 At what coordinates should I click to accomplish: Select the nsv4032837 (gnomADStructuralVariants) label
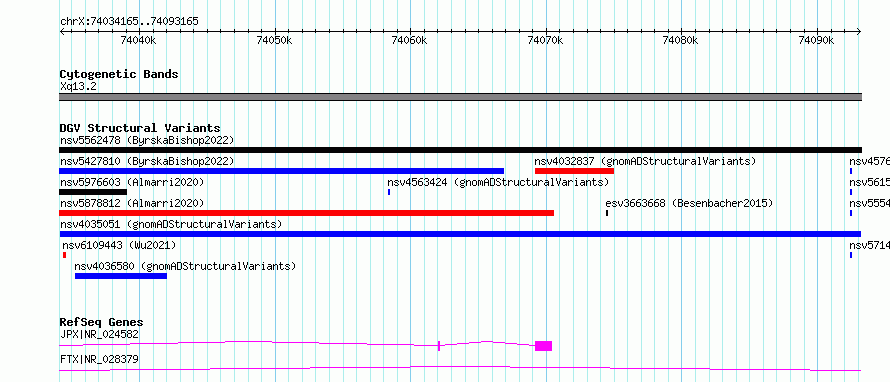(x=645, y=161)
